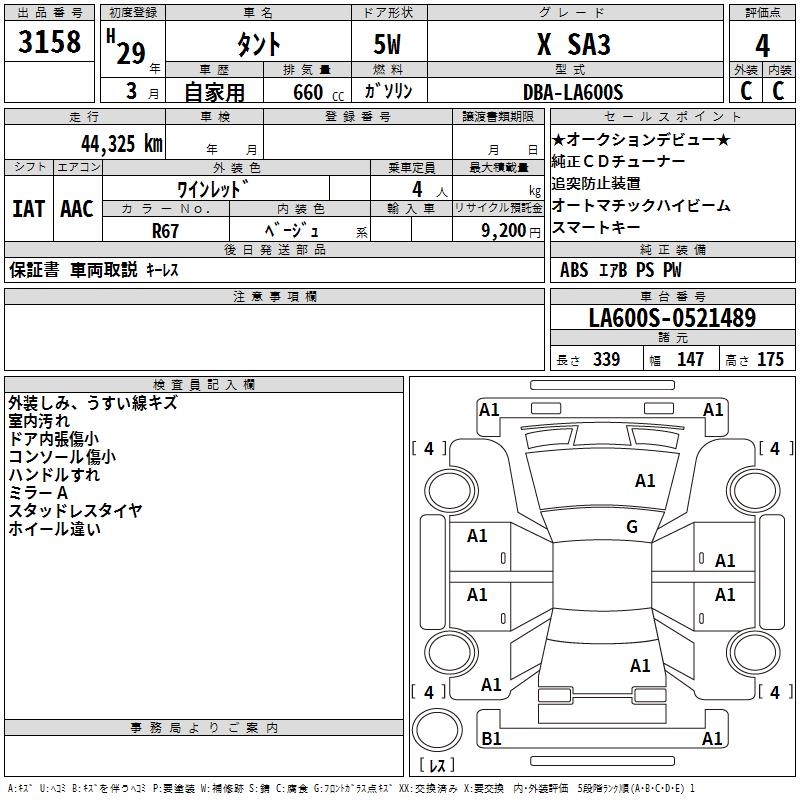Click the exterior grade C under 外装

click(746, 91)
